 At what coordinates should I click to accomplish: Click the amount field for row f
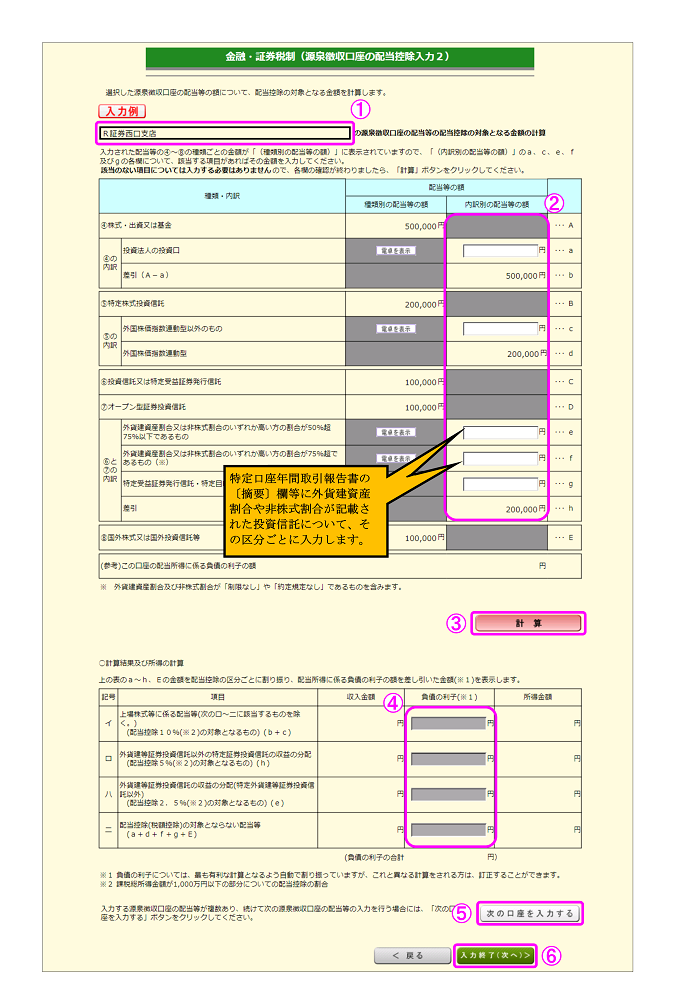500,458
